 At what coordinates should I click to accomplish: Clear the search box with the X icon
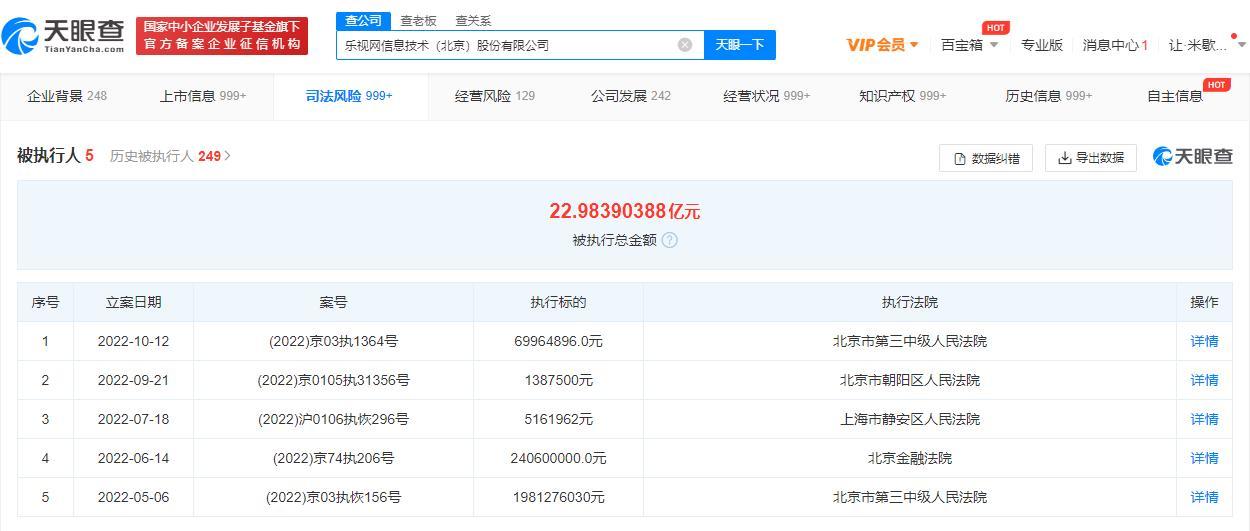tap(685, 45)
